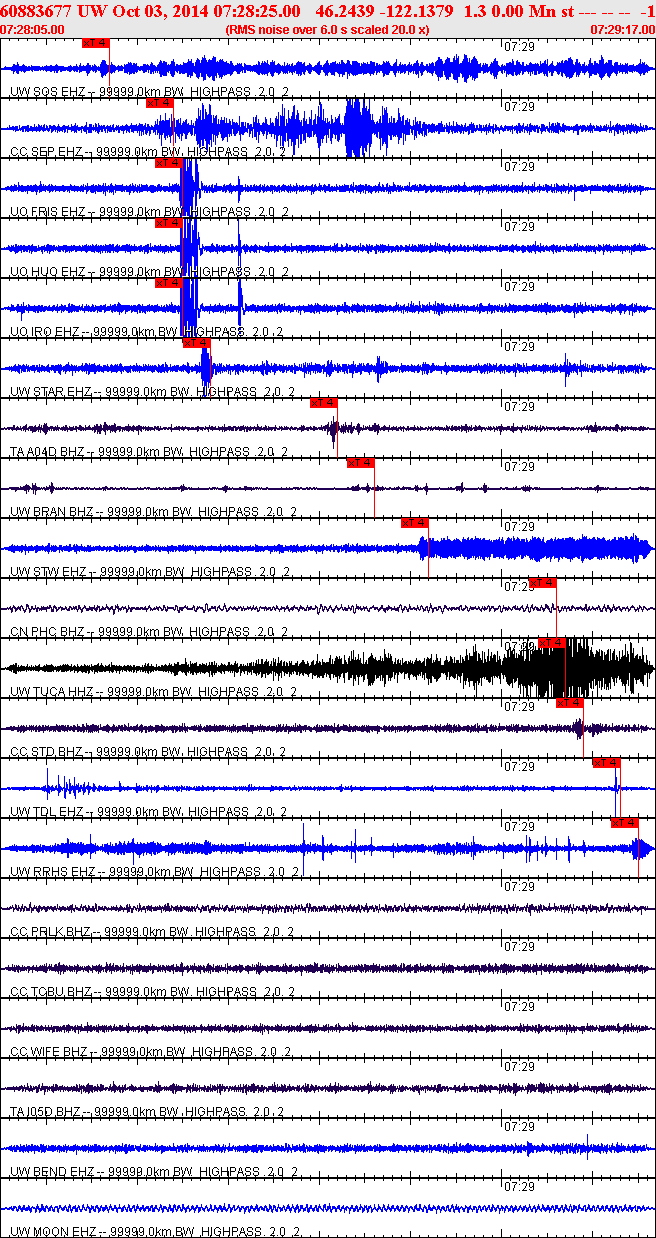The height and width of the screenshot is (1238, 656).
Task: Click the red pick flag on UW TUCA trace
Action: 552,643
